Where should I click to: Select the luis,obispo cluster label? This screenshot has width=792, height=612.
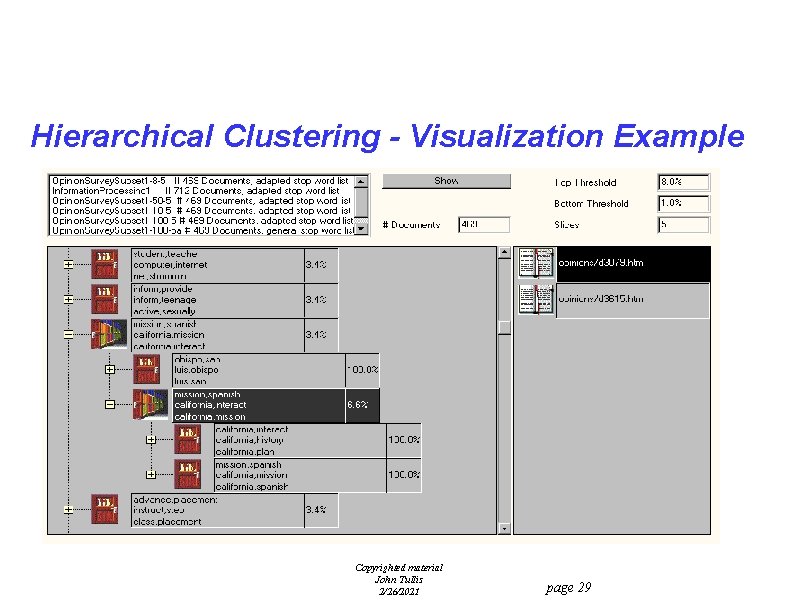(259, 370)
